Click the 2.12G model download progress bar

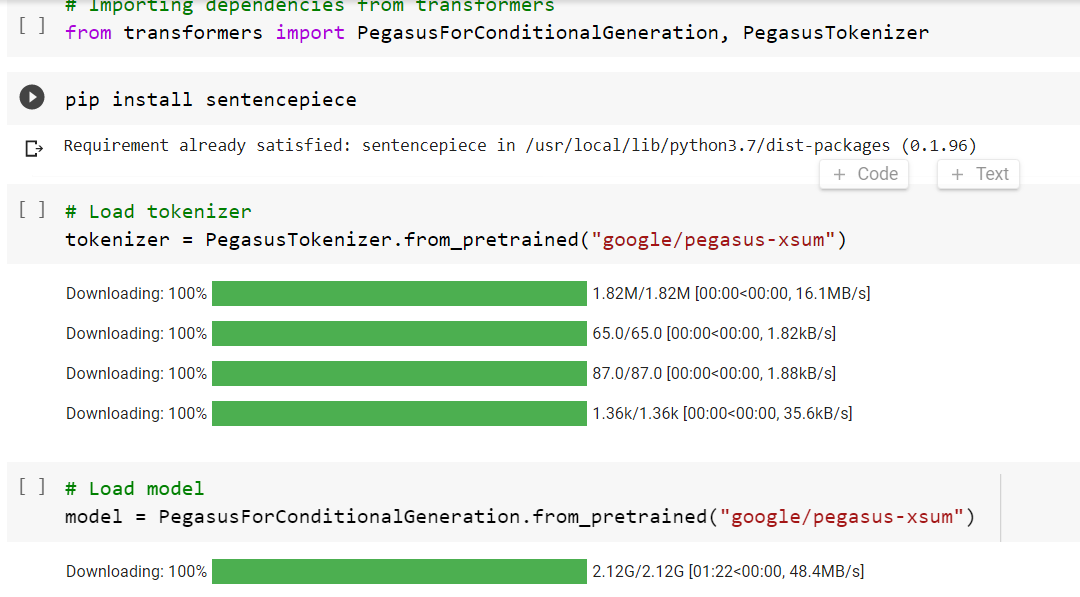click(x=399, y=571)
